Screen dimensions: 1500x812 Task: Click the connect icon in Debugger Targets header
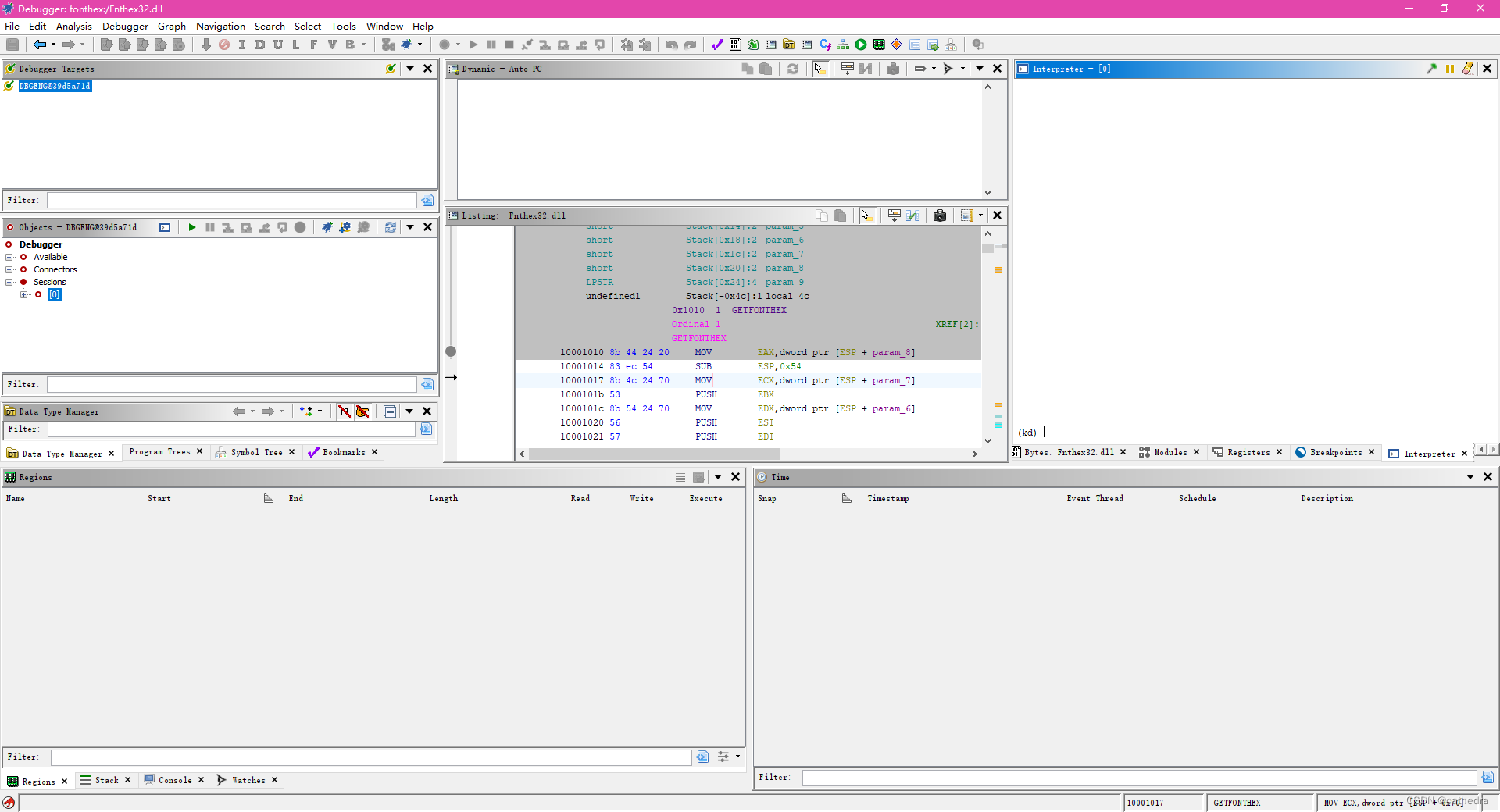(x=391, y=69)
